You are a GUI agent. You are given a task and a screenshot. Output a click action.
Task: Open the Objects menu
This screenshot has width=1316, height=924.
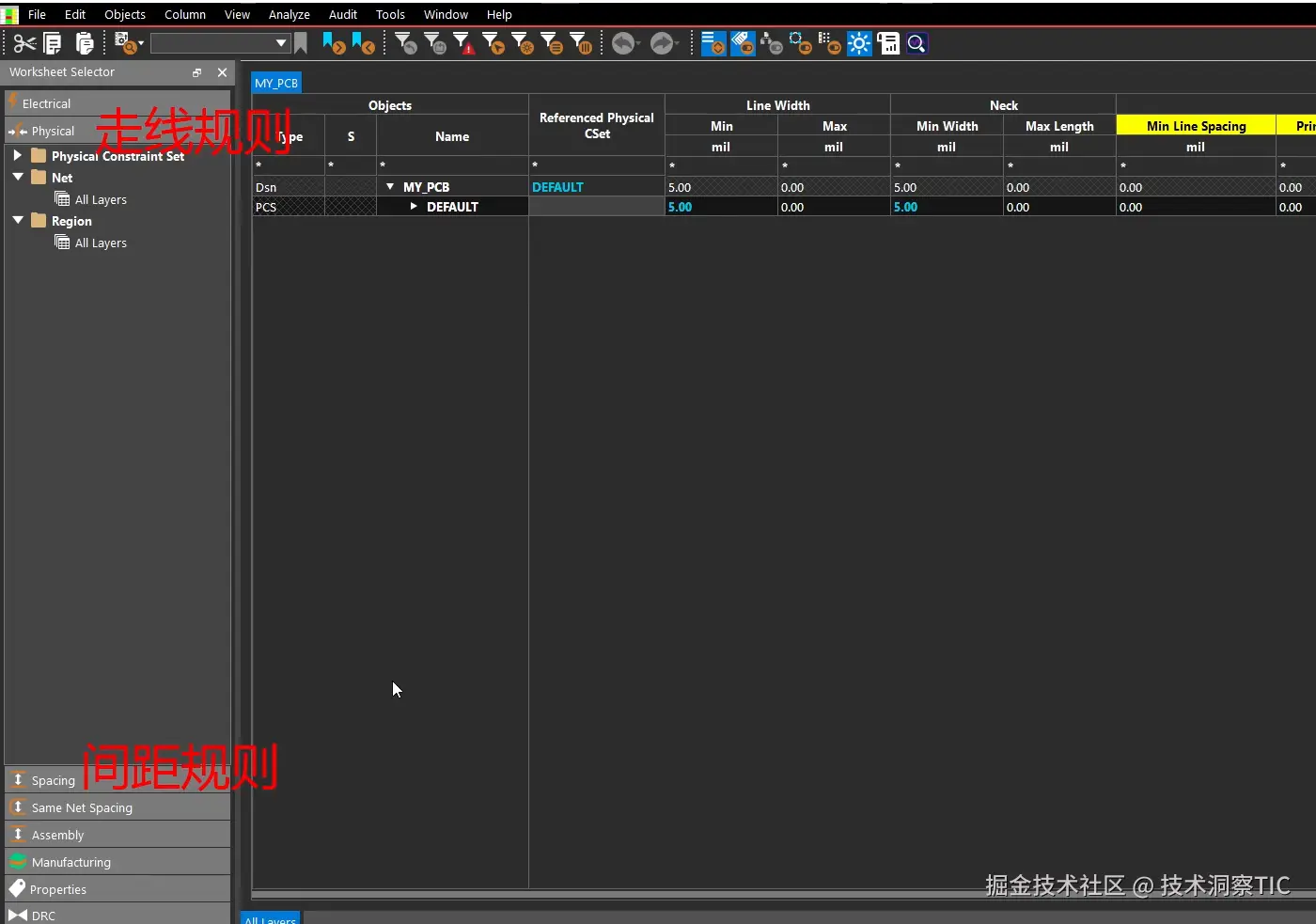tap(125, 14)
